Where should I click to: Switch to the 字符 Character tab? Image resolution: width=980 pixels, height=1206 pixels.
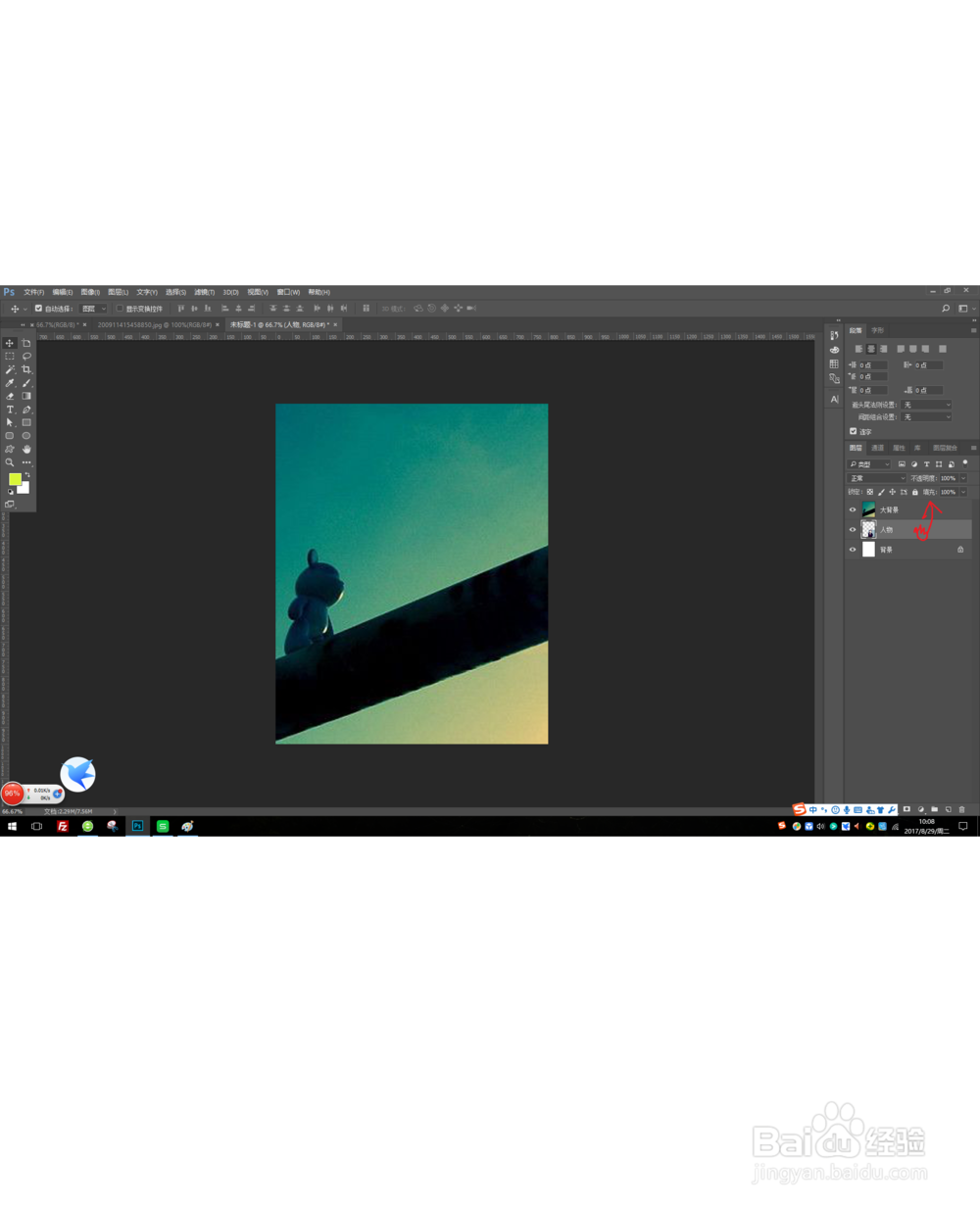(877, 330)
